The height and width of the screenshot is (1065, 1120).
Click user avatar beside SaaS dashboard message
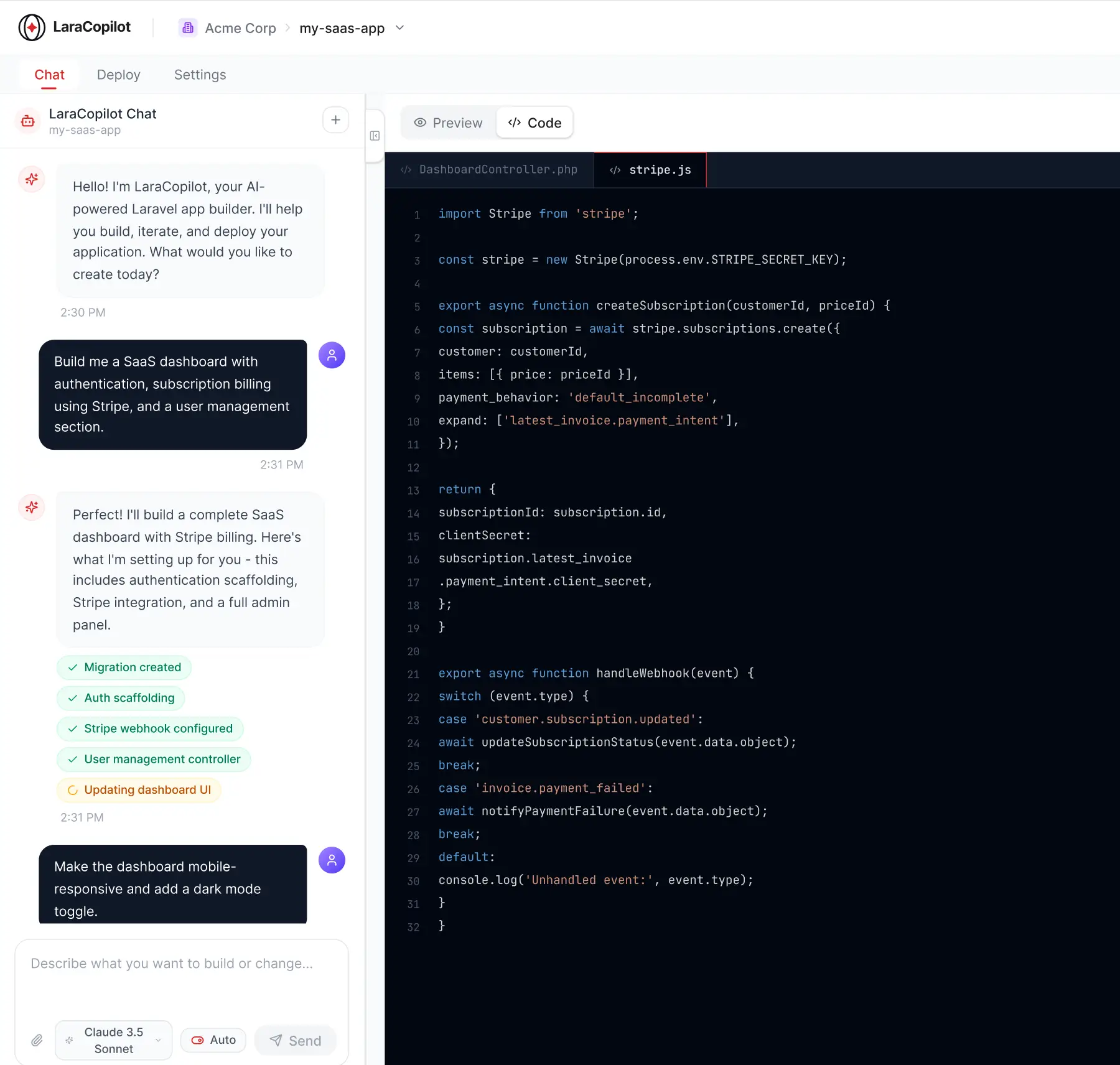pyautogui.click(x=332, y=355)
